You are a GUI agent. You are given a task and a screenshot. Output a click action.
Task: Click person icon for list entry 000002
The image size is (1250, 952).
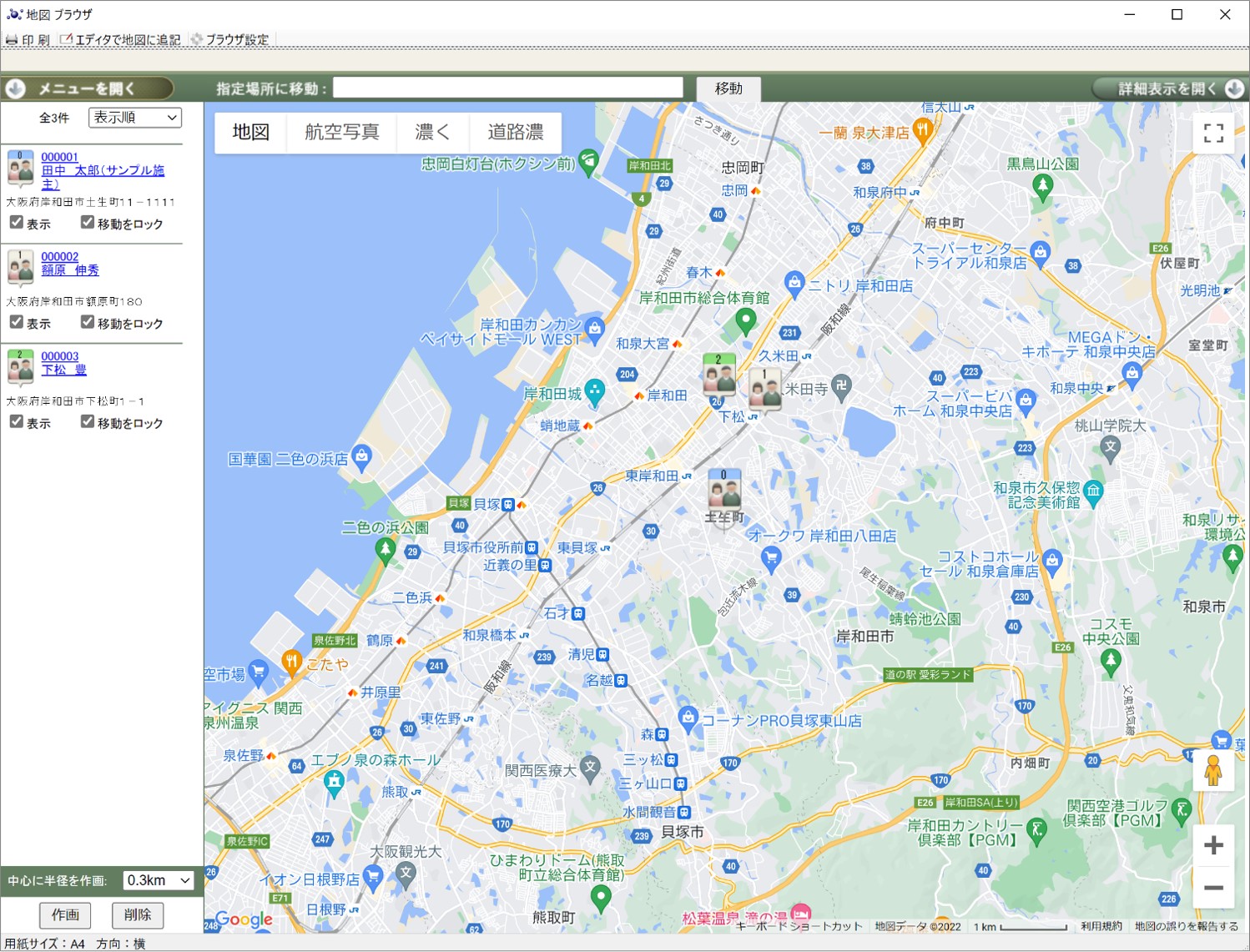20,269
